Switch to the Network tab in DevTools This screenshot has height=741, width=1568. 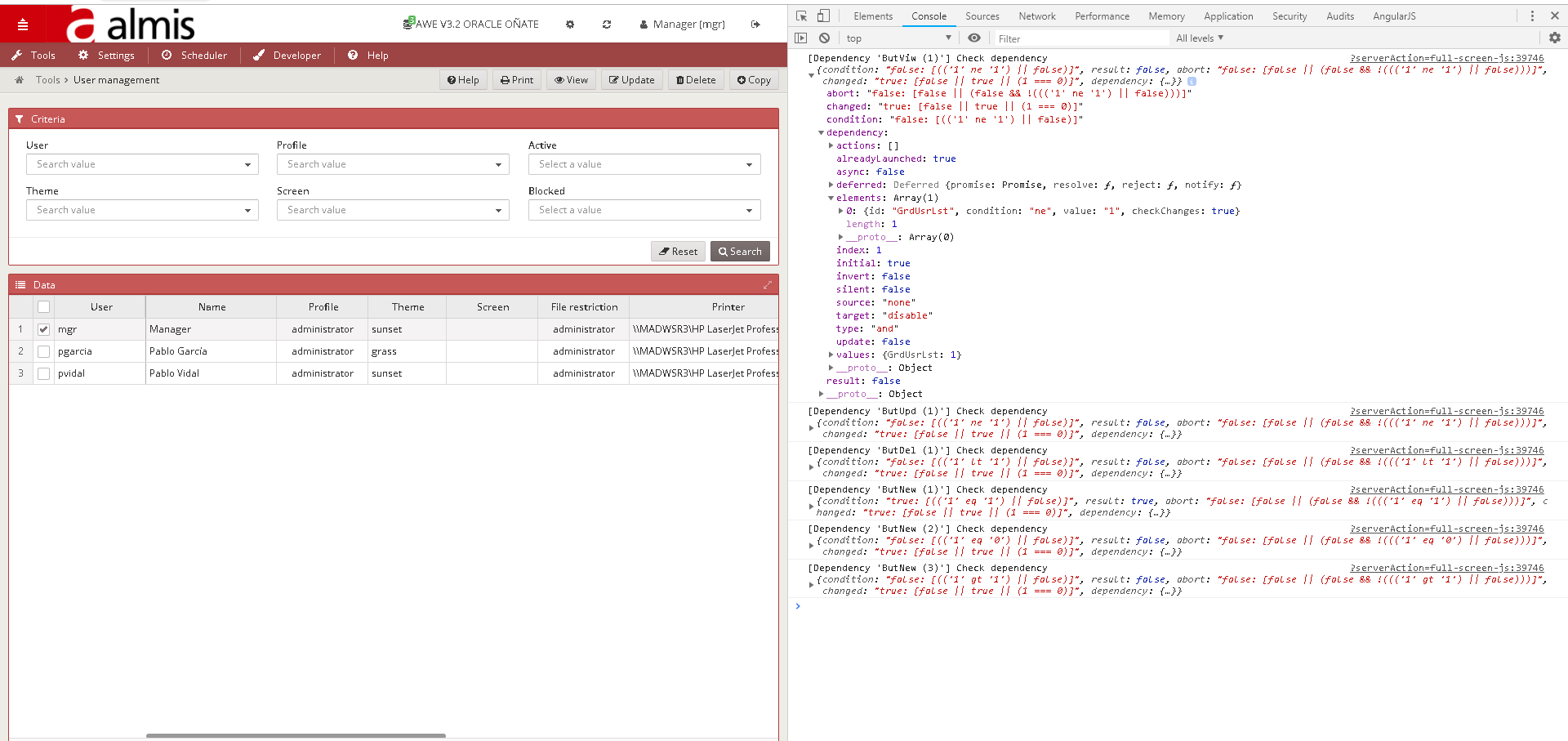[x=1036, y=16]
